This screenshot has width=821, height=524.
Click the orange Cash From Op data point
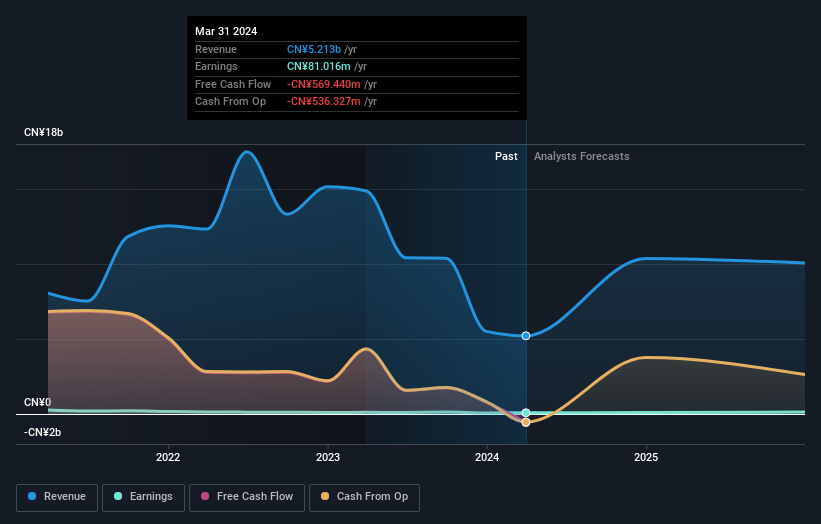(526, 422)
